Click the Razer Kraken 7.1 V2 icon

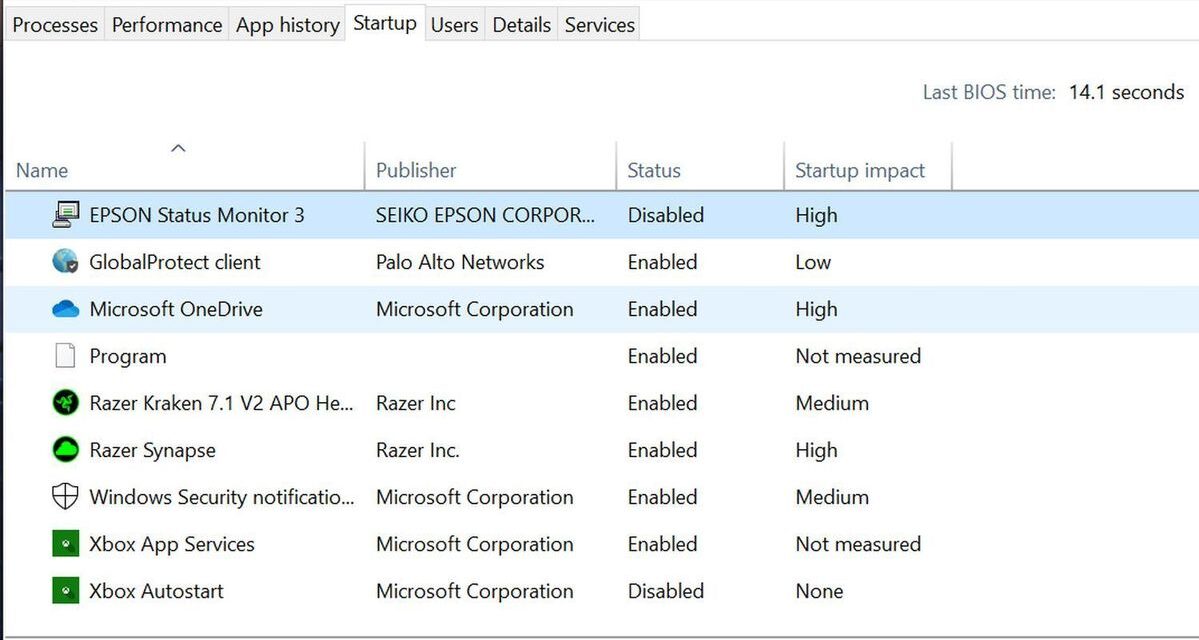pos(66,403)
